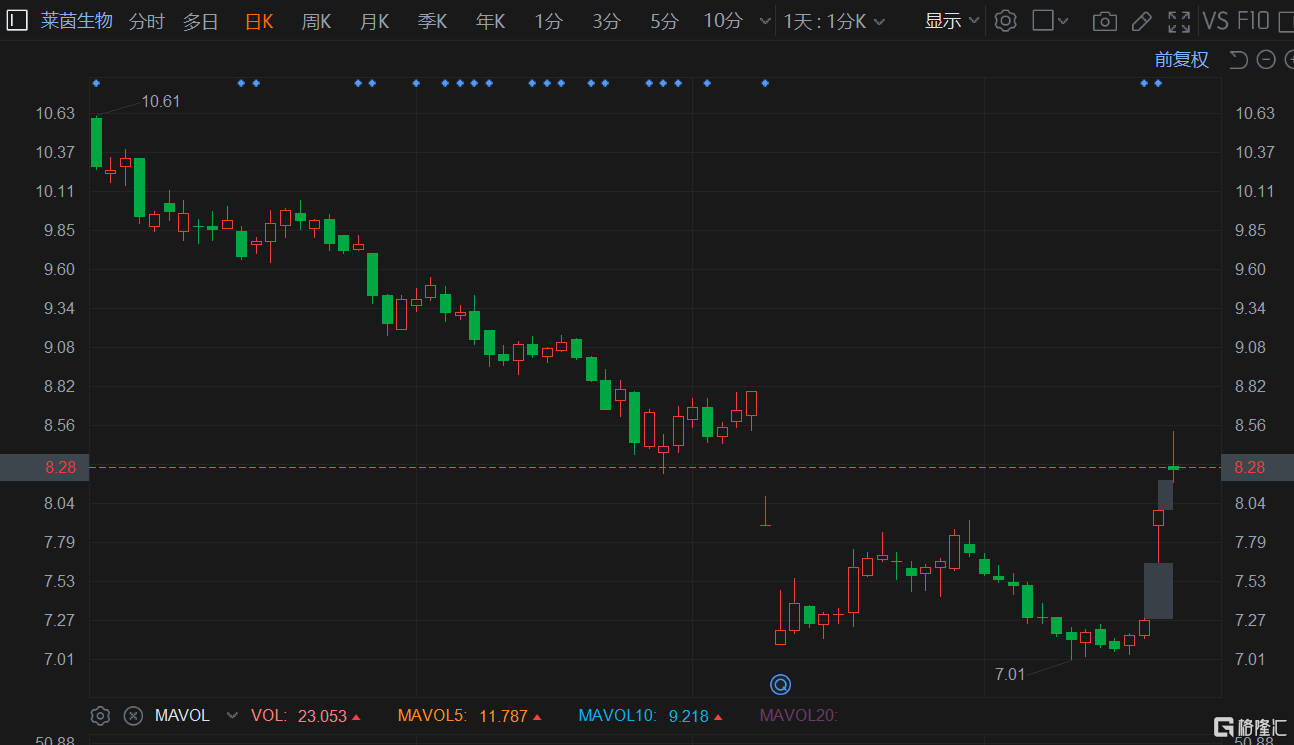This screenshot has height=745, width=1294.
Task: Take a chart screenshot with camera icon
Action: point(1104,21)
